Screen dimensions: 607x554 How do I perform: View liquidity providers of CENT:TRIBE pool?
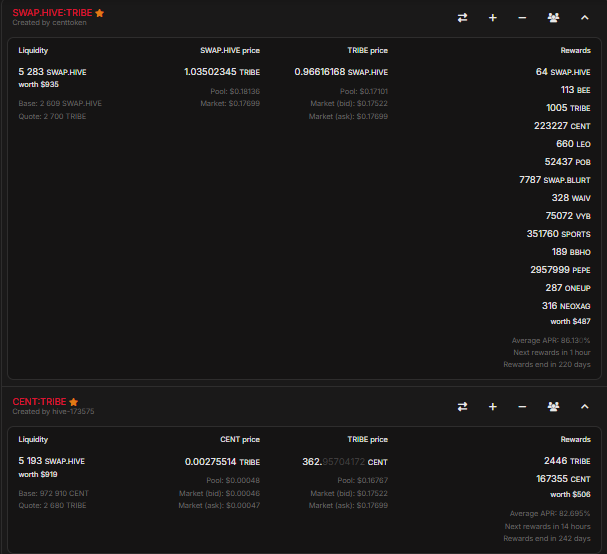pos(553,406)
